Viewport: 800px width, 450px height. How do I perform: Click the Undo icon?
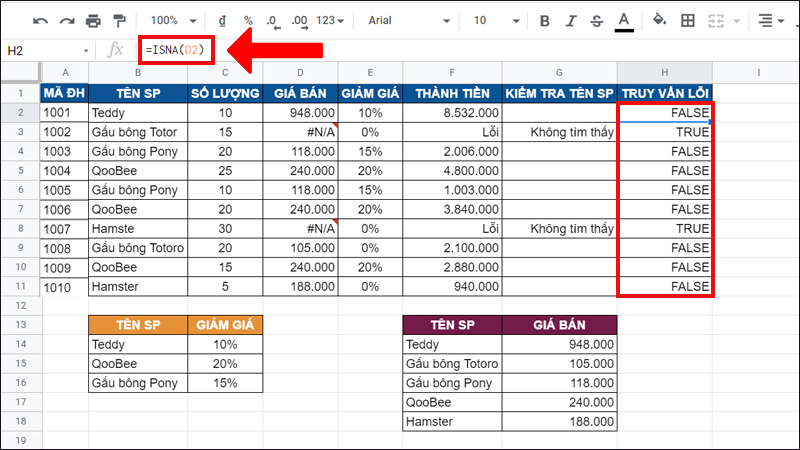coord(41,20)
